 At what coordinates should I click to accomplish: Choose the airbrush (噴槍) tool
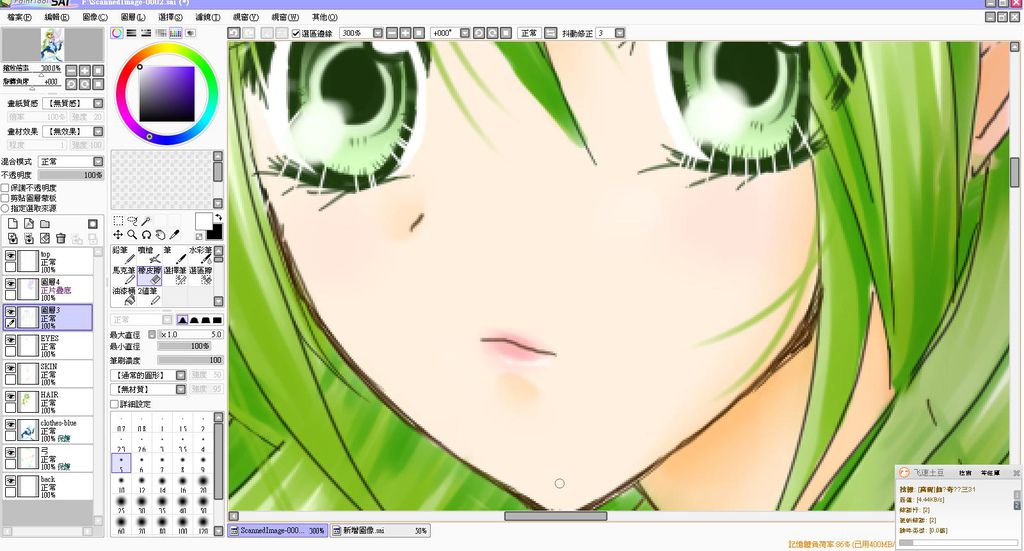click(x=149, y=255)
